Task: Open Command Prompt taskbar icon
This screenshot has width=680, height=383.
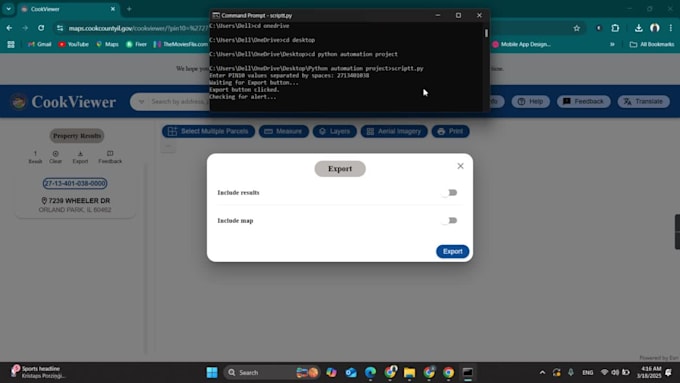Action: click(x=468, y=372)
